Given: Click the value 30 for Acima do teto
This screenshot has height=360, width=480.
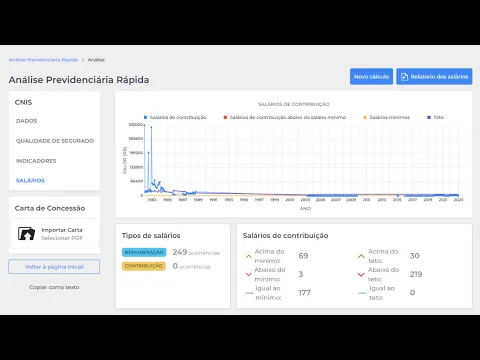Looking at the screenshot, I should [415, 256].
